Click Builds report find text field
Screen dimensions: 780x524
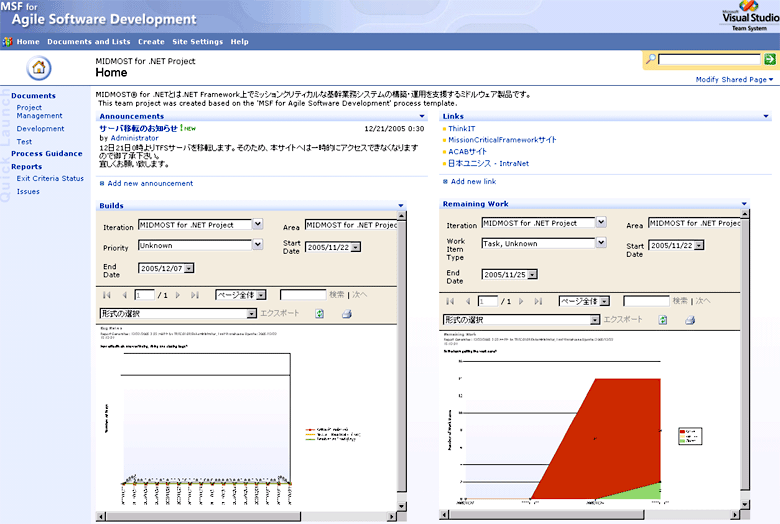(x=303, y=295)
